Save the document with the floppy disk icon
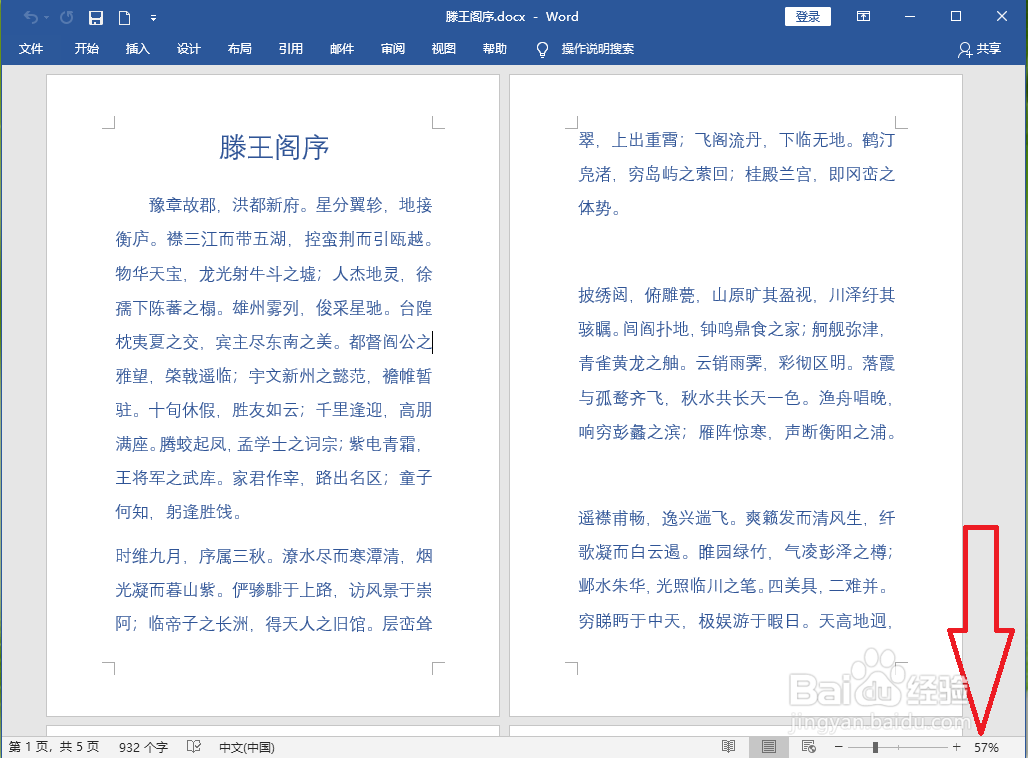This screenshot has height=758, width=1028. 96,17
